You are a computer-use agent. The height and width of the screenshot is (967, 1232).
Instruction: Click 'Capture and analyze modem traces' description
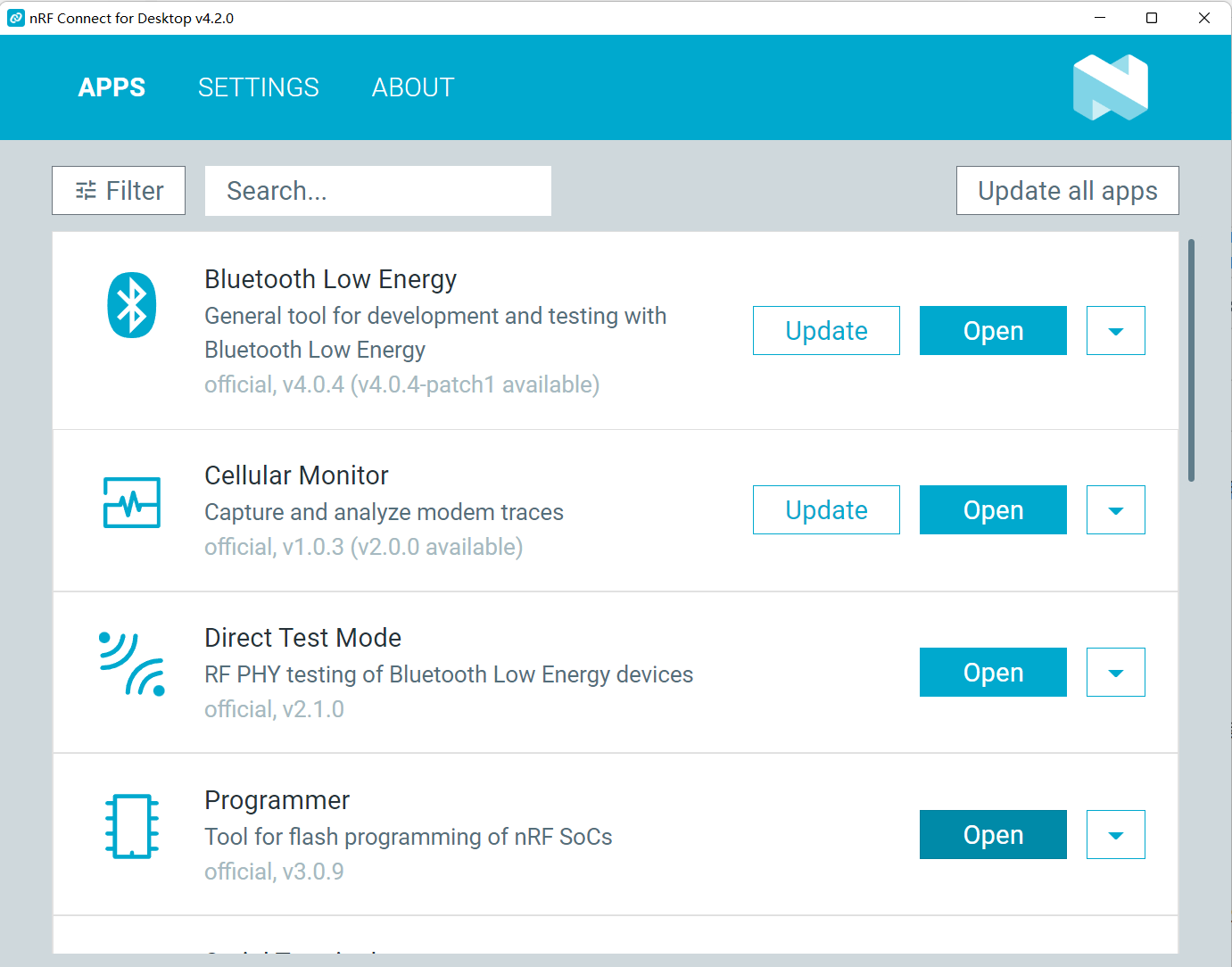(384, 512)
